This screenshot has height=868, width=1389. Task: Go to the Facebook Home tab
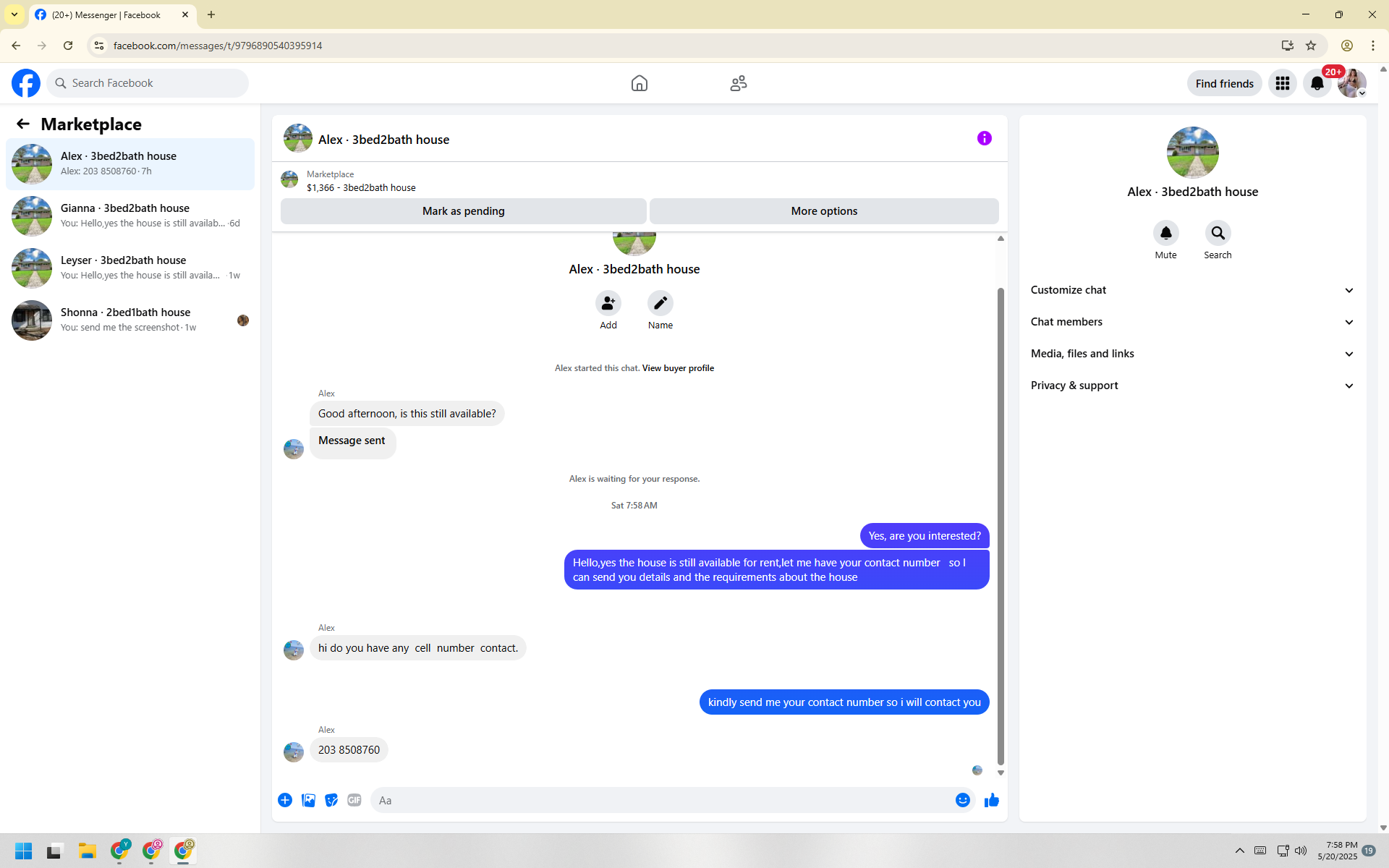point(639,83)
